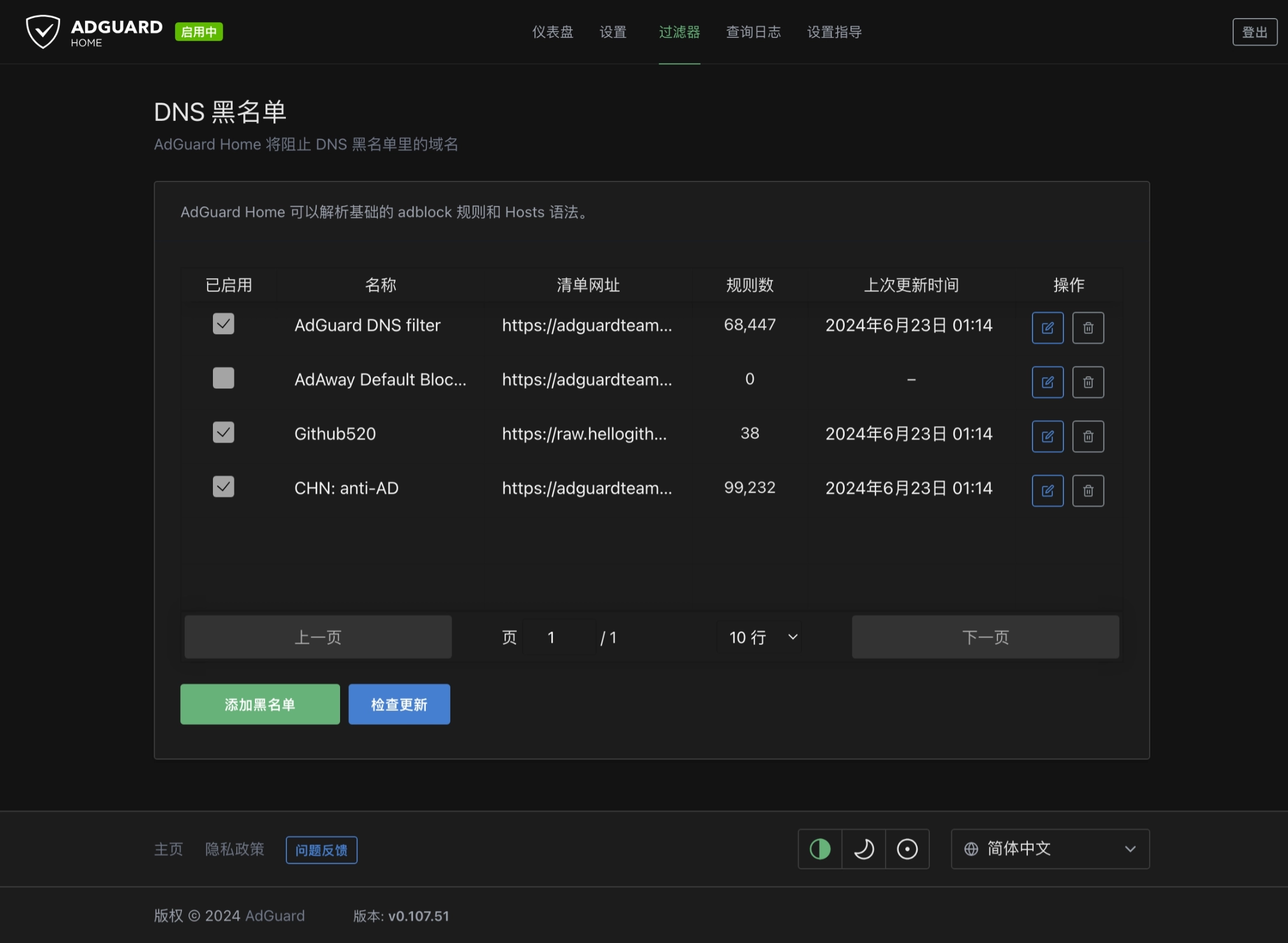
Task: Click the 已启用 column header
Action: point(229,285)
